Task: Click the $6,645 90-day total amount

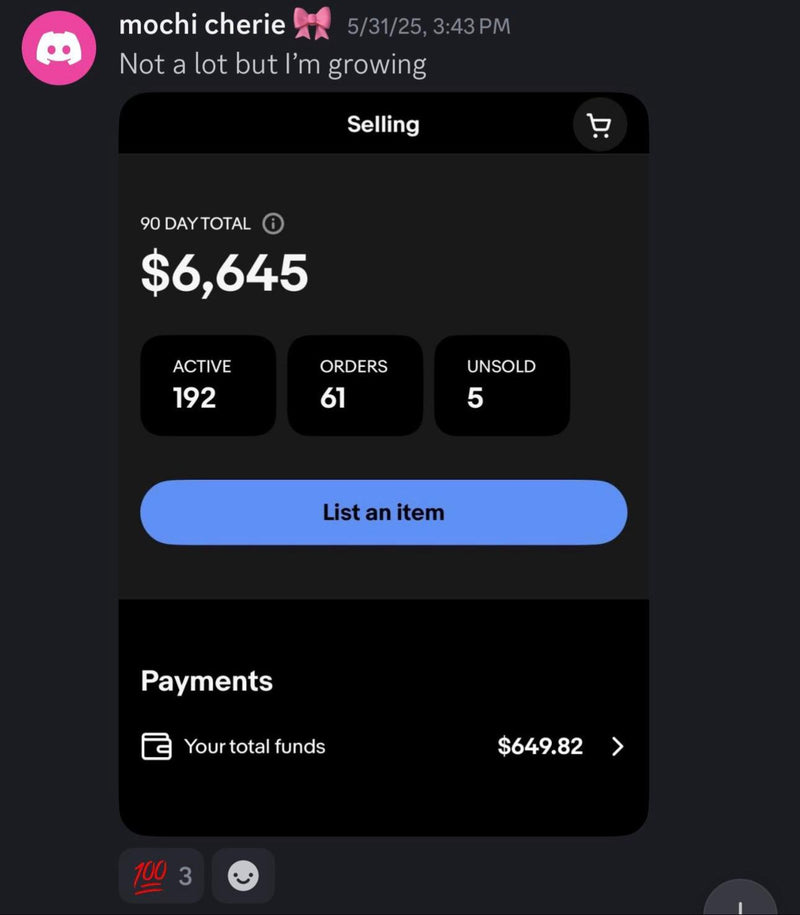Action: tap(224, 273)
